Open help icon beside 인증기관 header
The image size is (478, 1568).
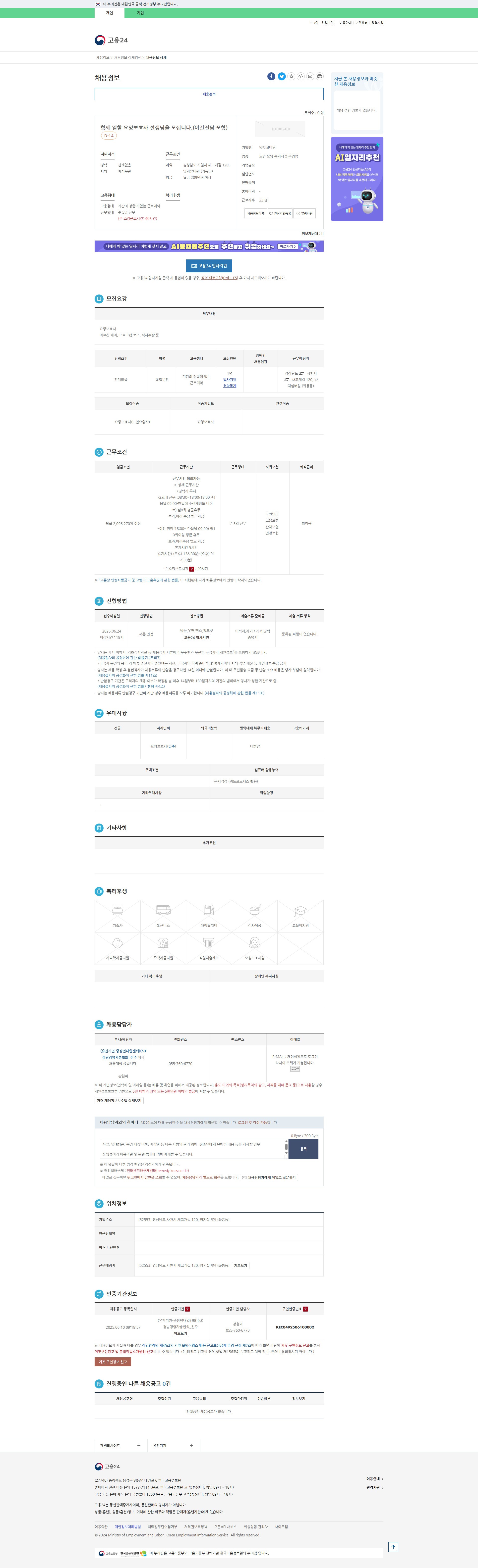[187, 1309]
